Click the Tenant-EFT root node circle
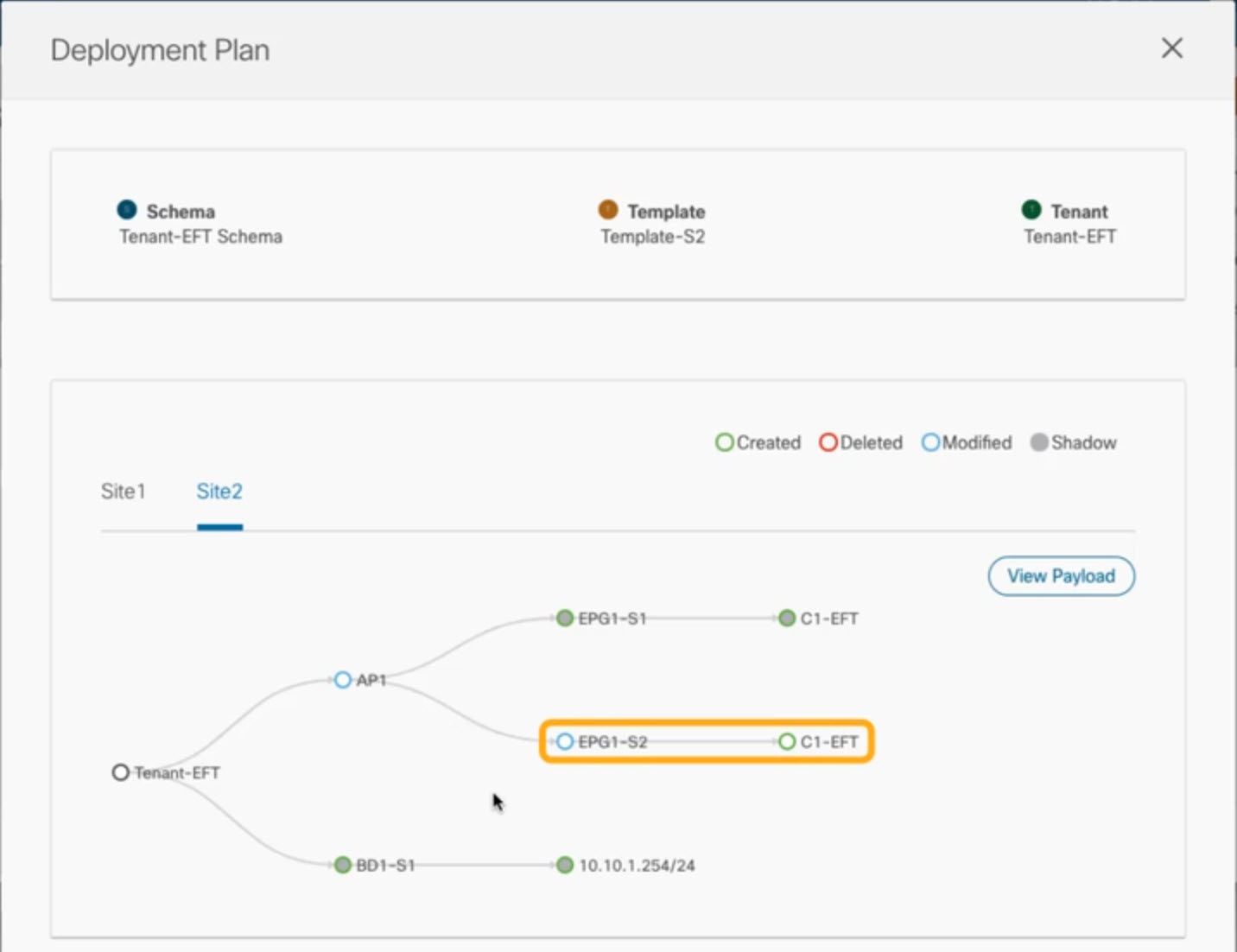Image resolution: width=1237 pixels, height=952 pixels. [121, 772]
